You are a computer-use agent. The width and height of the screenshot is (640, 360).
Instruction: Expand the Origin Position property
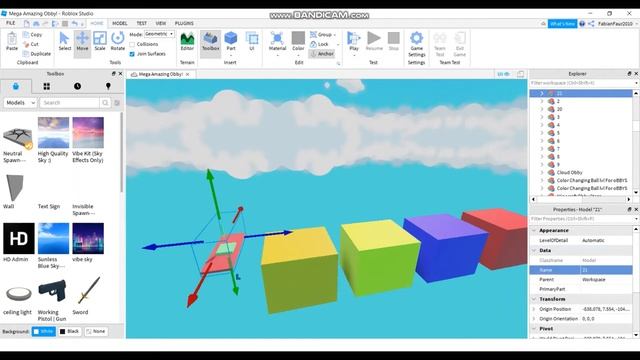(x=534, y=309)
